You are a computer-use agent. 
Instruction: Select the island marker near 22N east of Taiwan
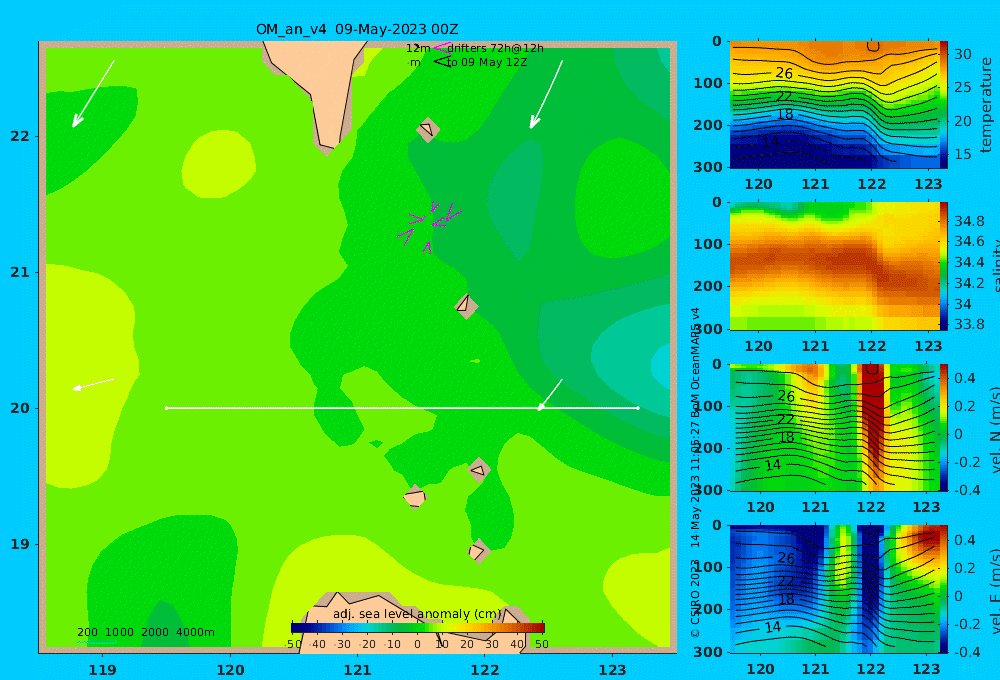[428, 129]
